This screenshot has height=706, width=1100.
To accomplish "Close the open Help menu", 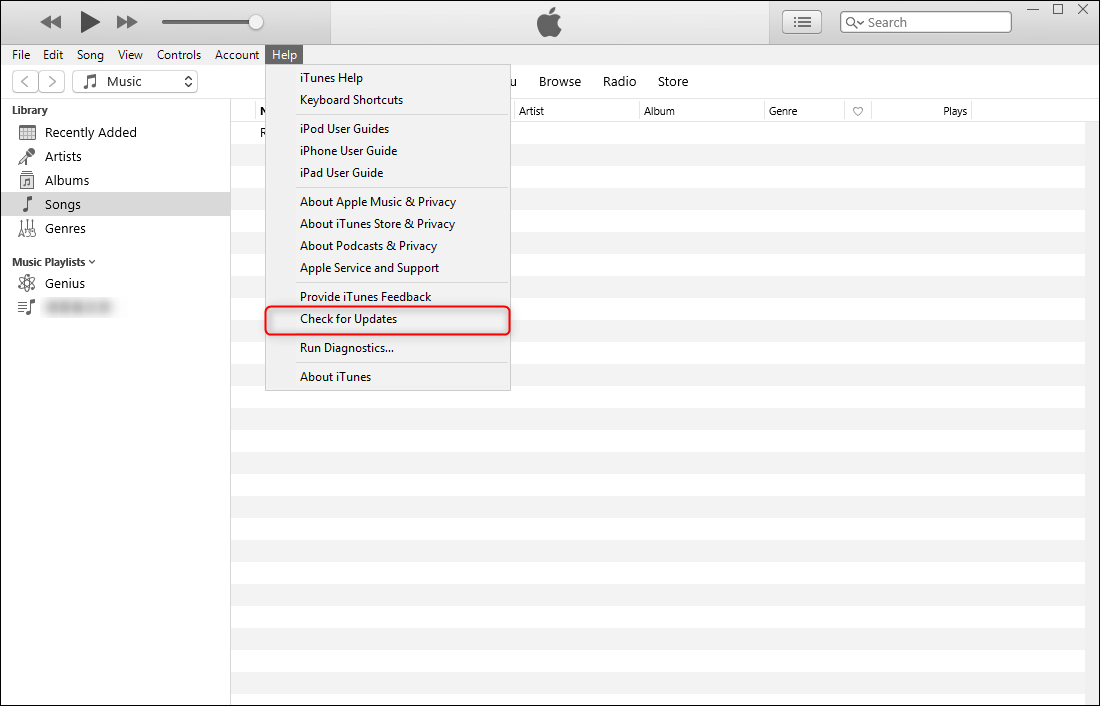I will [284, 55].
